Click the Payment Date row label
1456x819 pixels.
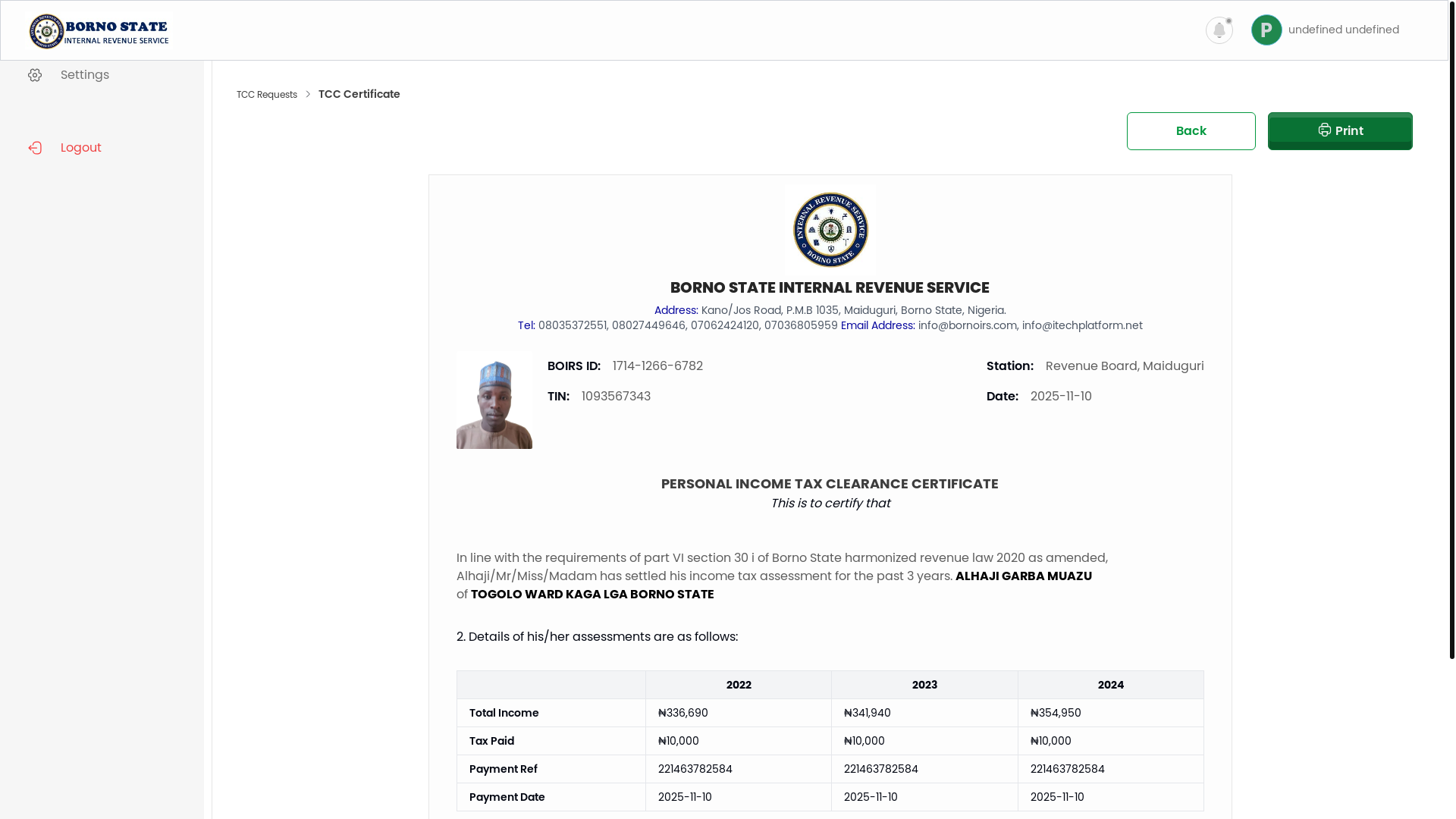507,797
